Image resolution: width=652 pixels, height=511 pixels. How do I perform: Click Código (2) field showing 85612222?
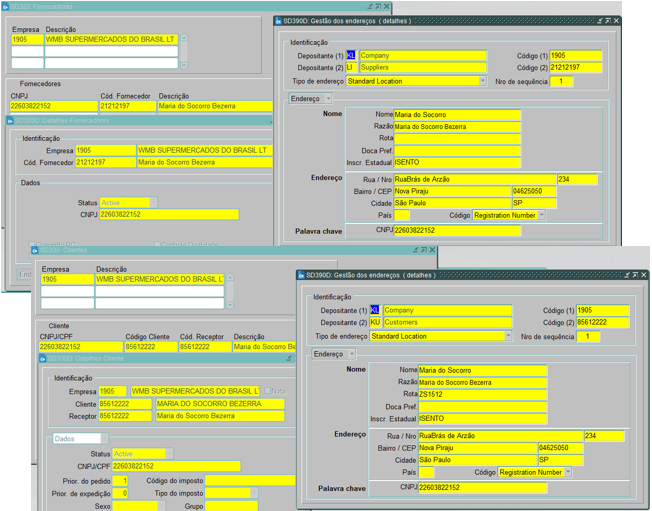(x=603, y=322)
